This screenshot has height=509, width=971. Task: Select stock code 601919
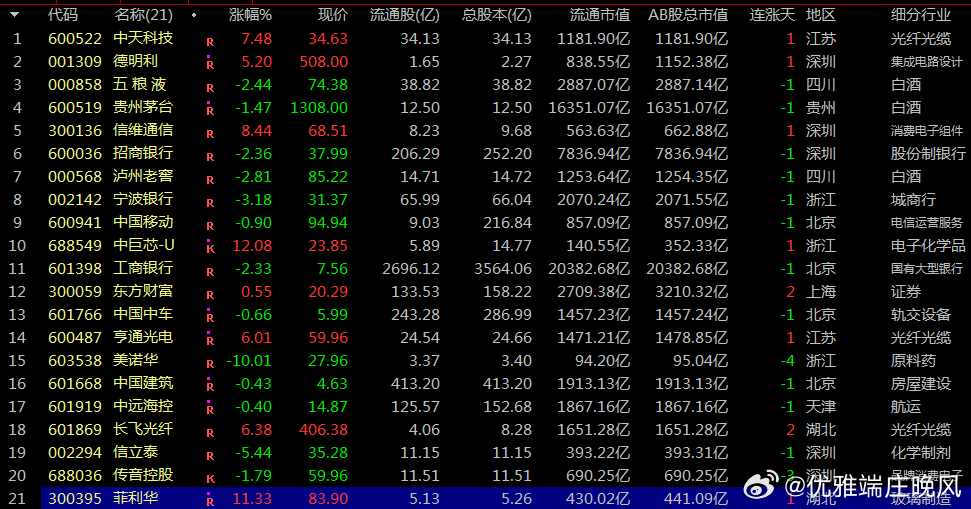(x=75, y=406)
